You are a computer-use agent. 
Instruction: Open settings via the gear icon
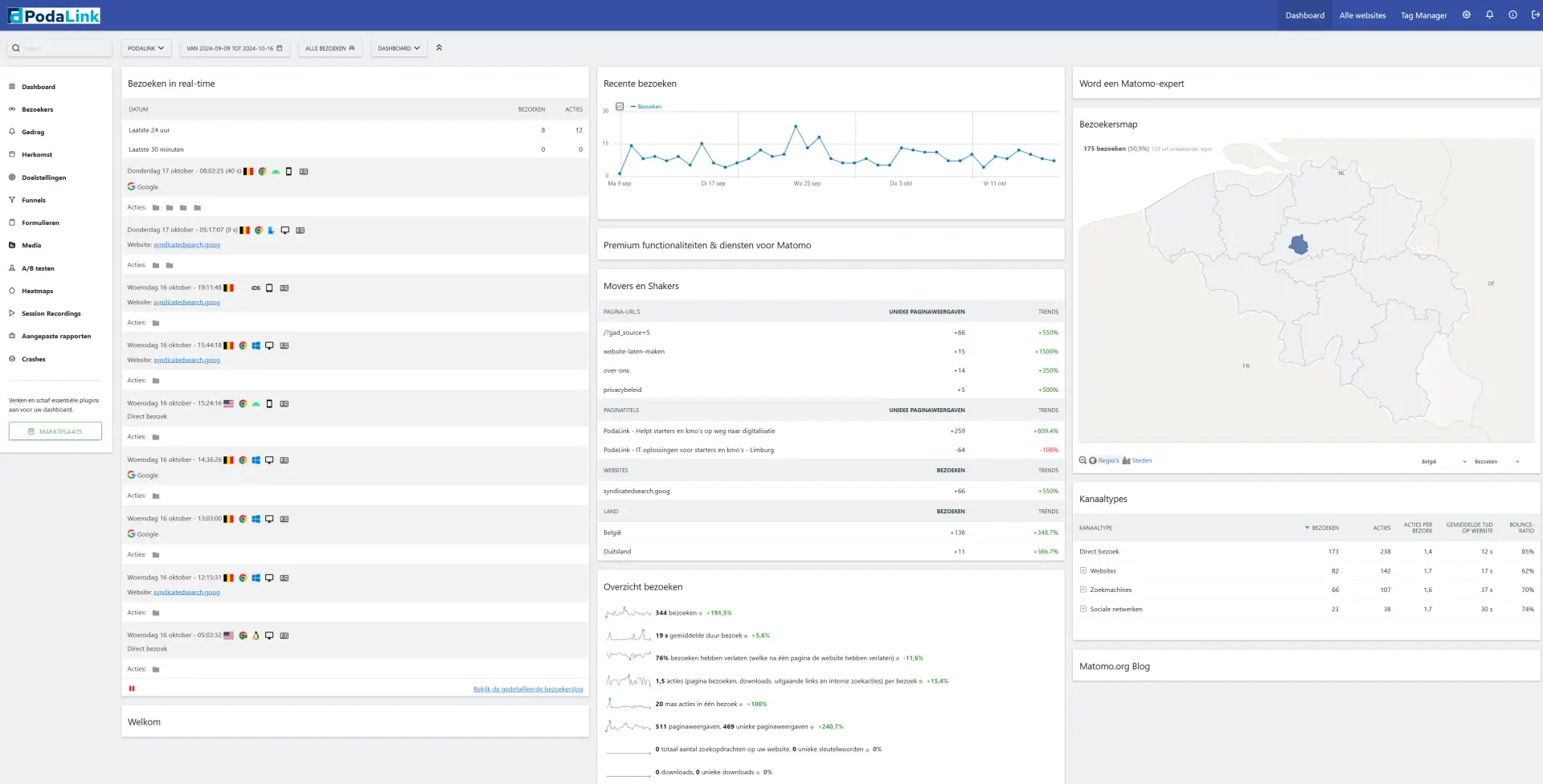[x=1467, y=15]
